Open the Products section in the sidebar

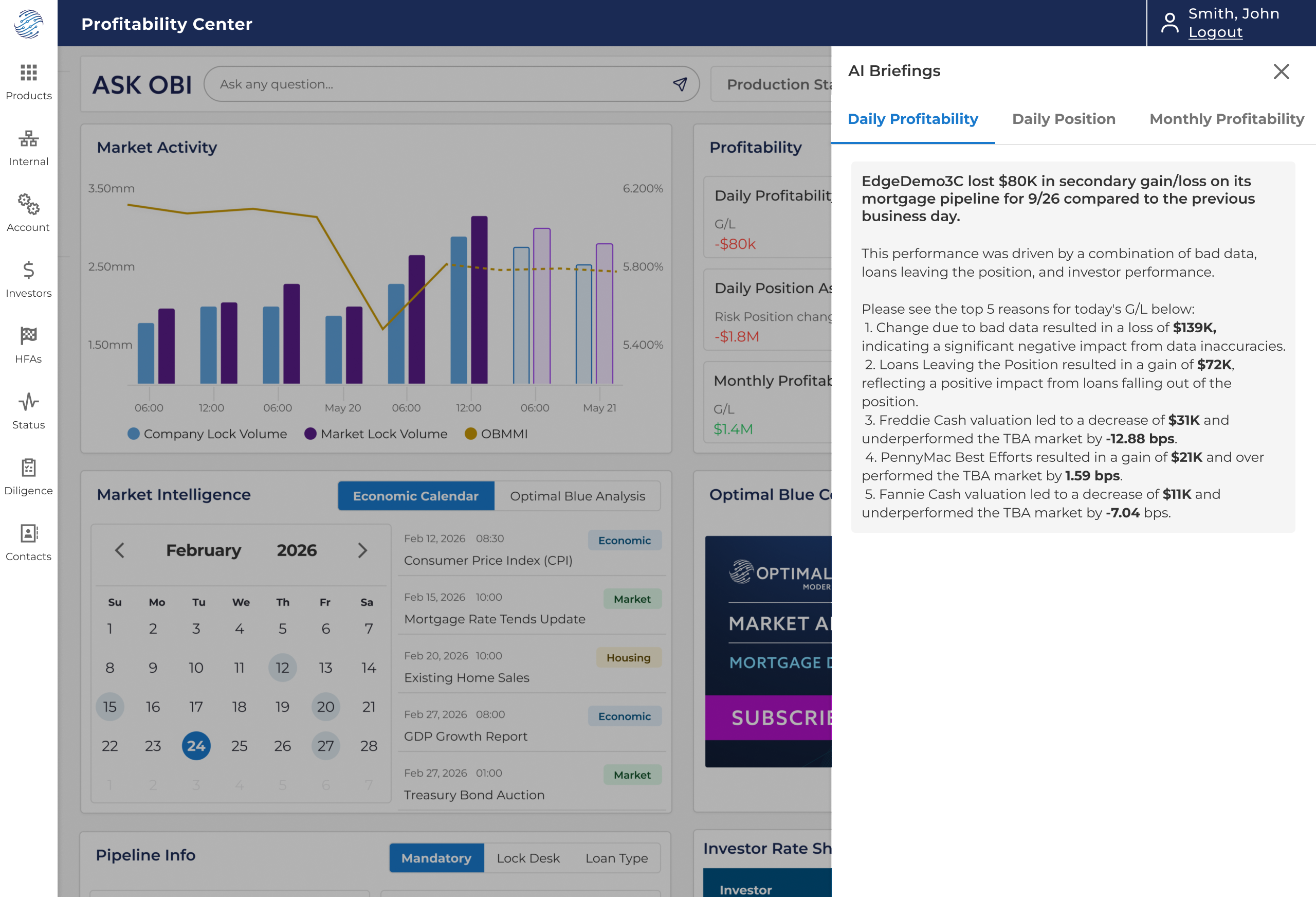[28, 82]
